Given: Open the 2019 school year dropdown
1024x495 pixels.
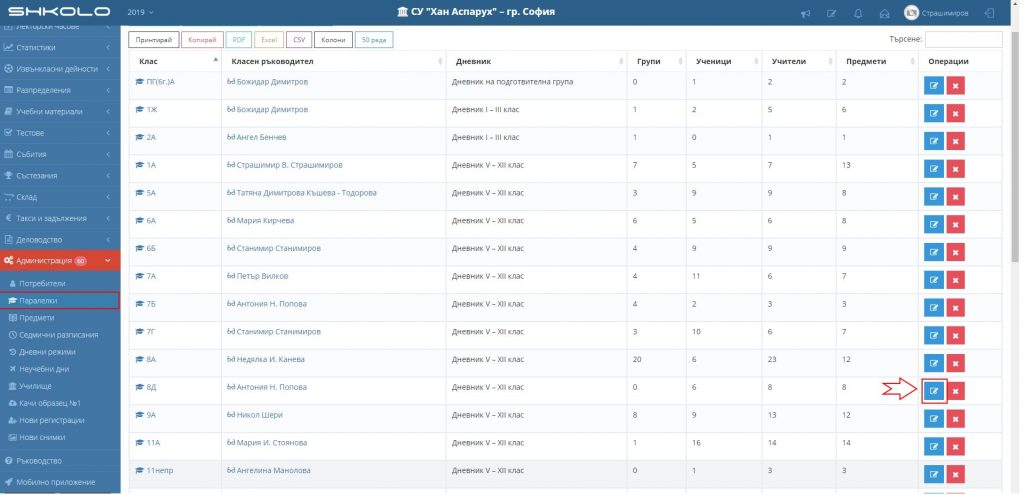Looking at the screenshot, I should point(140,12).
